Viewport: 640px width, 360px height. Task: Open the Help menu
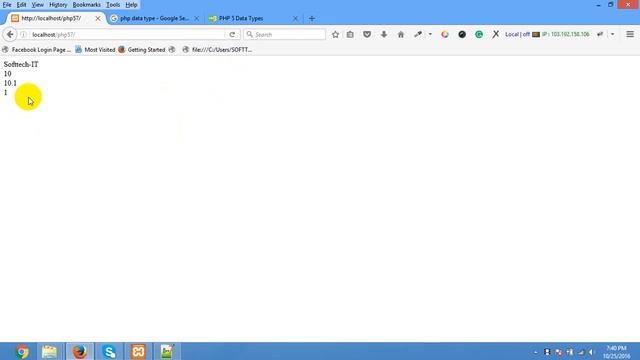[131, 5]
